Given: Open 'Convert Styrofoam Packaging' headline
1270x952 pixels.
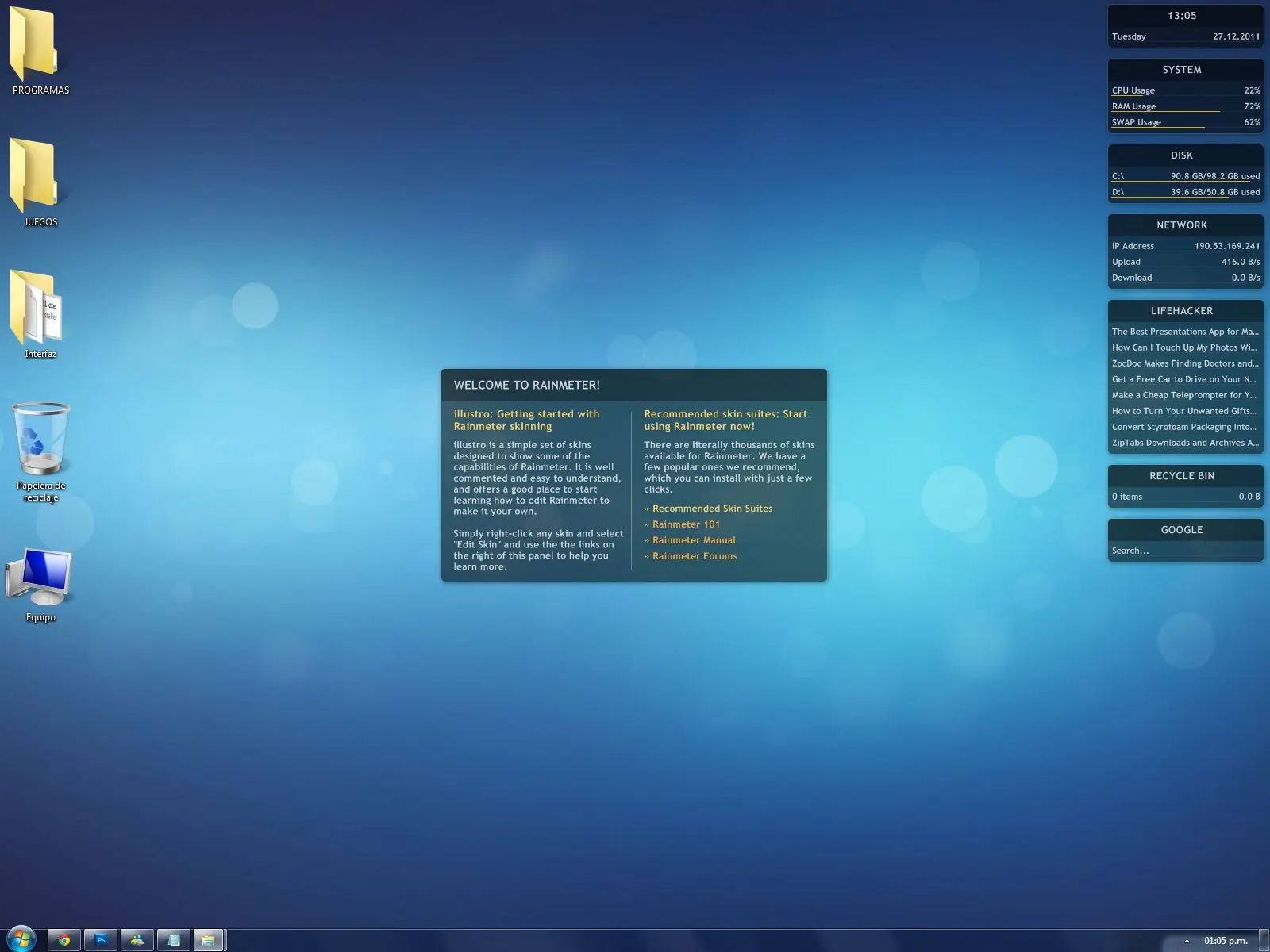Looking at the screenshot, I should (1185, 427).
